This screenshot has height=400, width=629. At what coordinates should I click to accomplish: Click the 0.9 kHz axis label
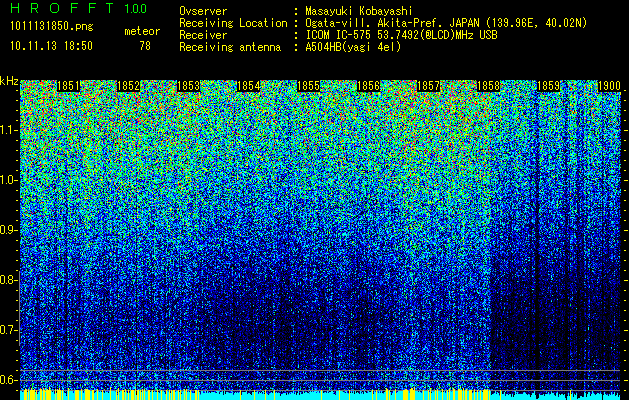pyautogui.click(x=9, y=230)
